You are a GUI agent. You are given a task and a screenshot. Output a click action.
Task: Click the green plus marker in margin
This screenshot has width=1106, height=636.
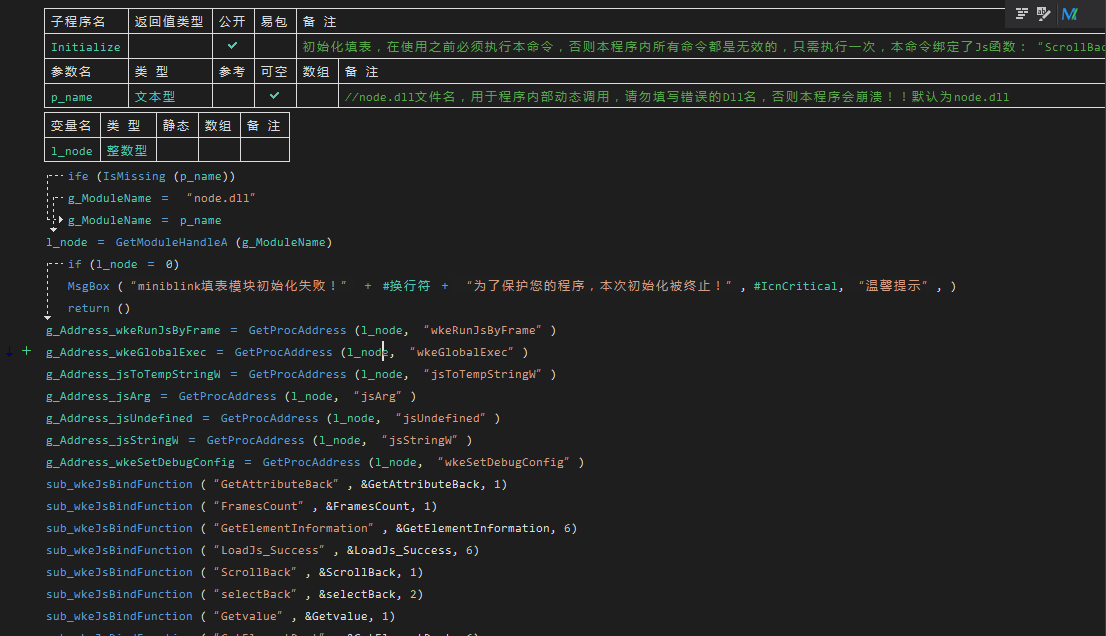click(26, 352)
